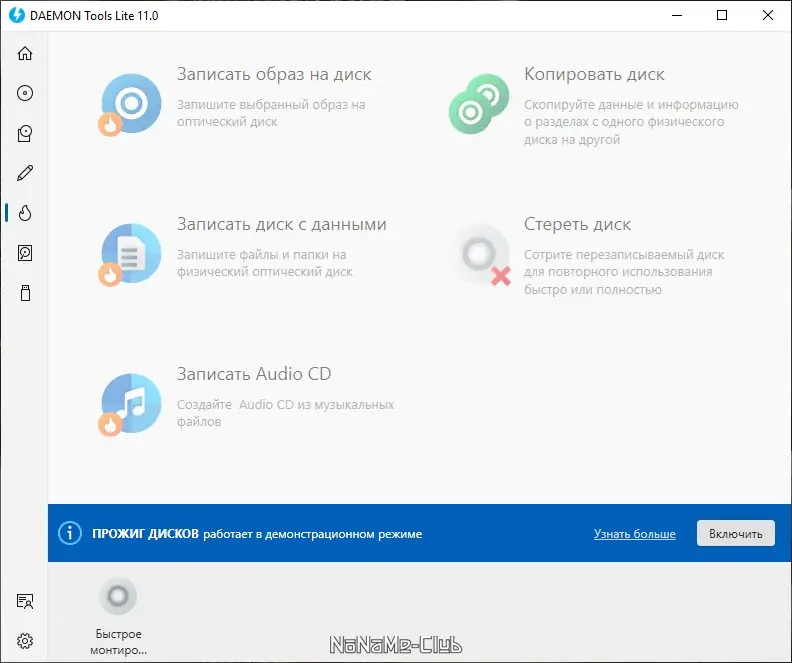
Task: Click the gray disc with red cross icon
Action: [483, 254]
